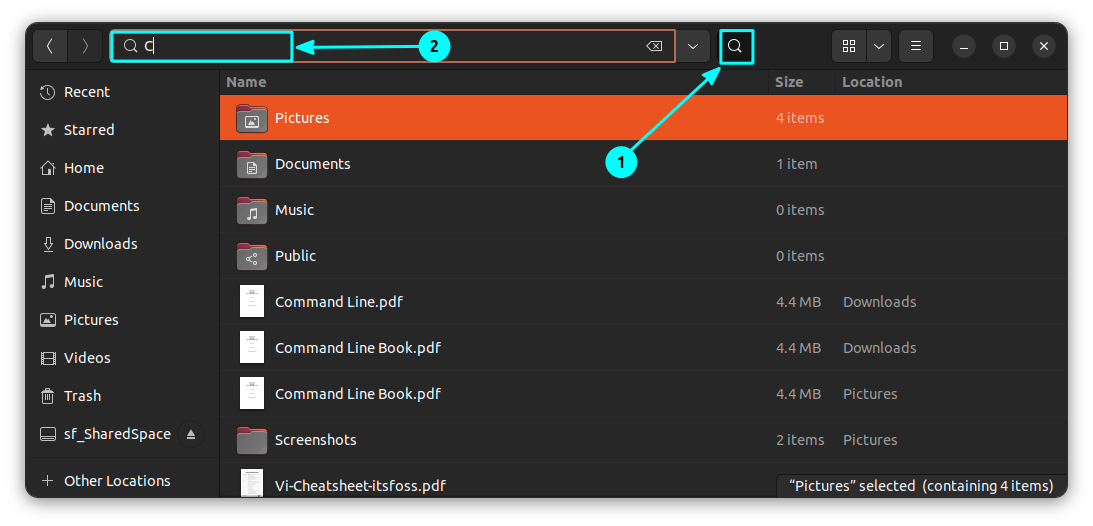Select the Music folder in results

(294, 210)
